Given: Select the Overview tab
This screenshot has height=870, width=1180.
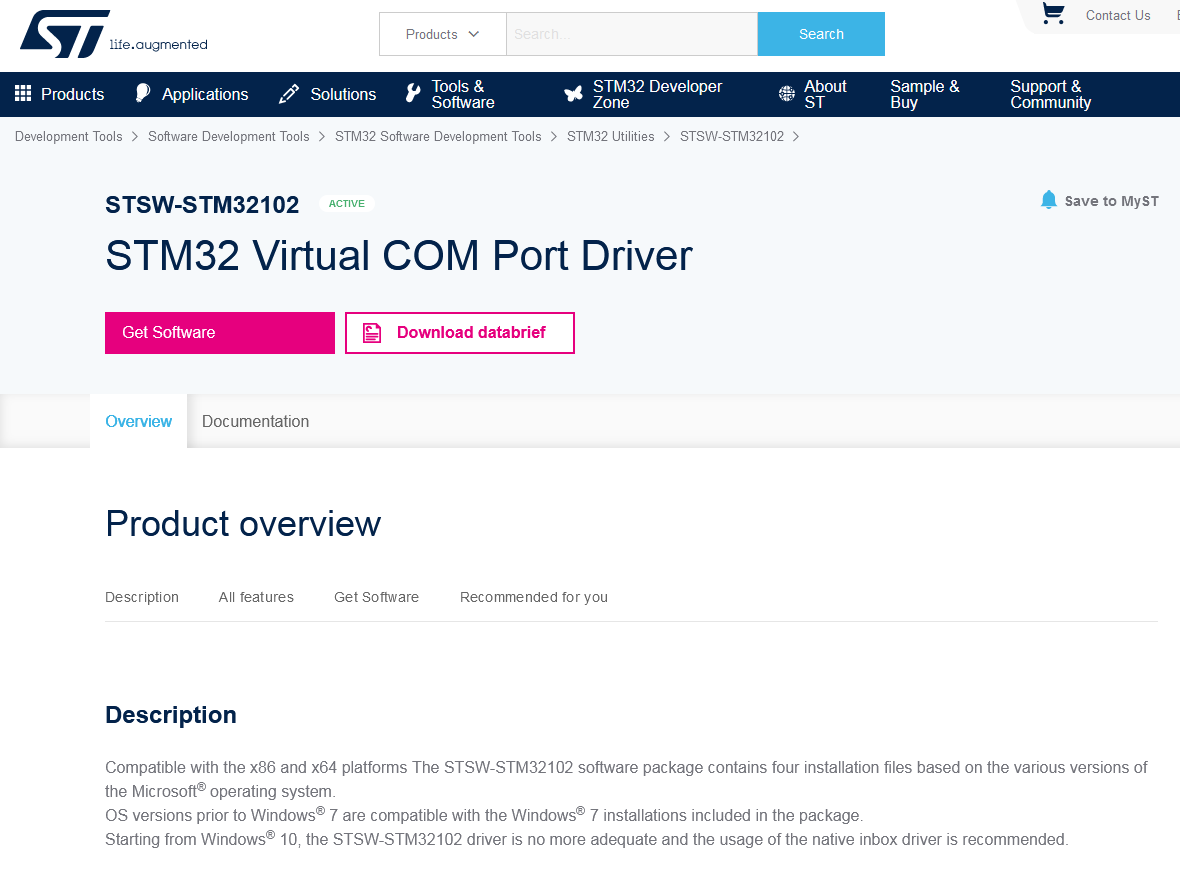Looking at the screenshot, I should click(x=138, y=421).
